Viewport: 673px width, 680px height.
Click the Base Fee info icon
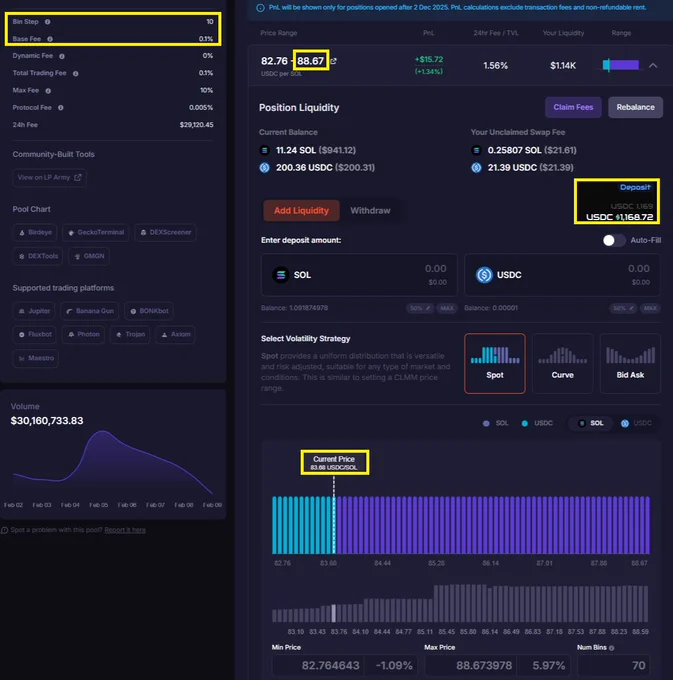tap(50, 39)
